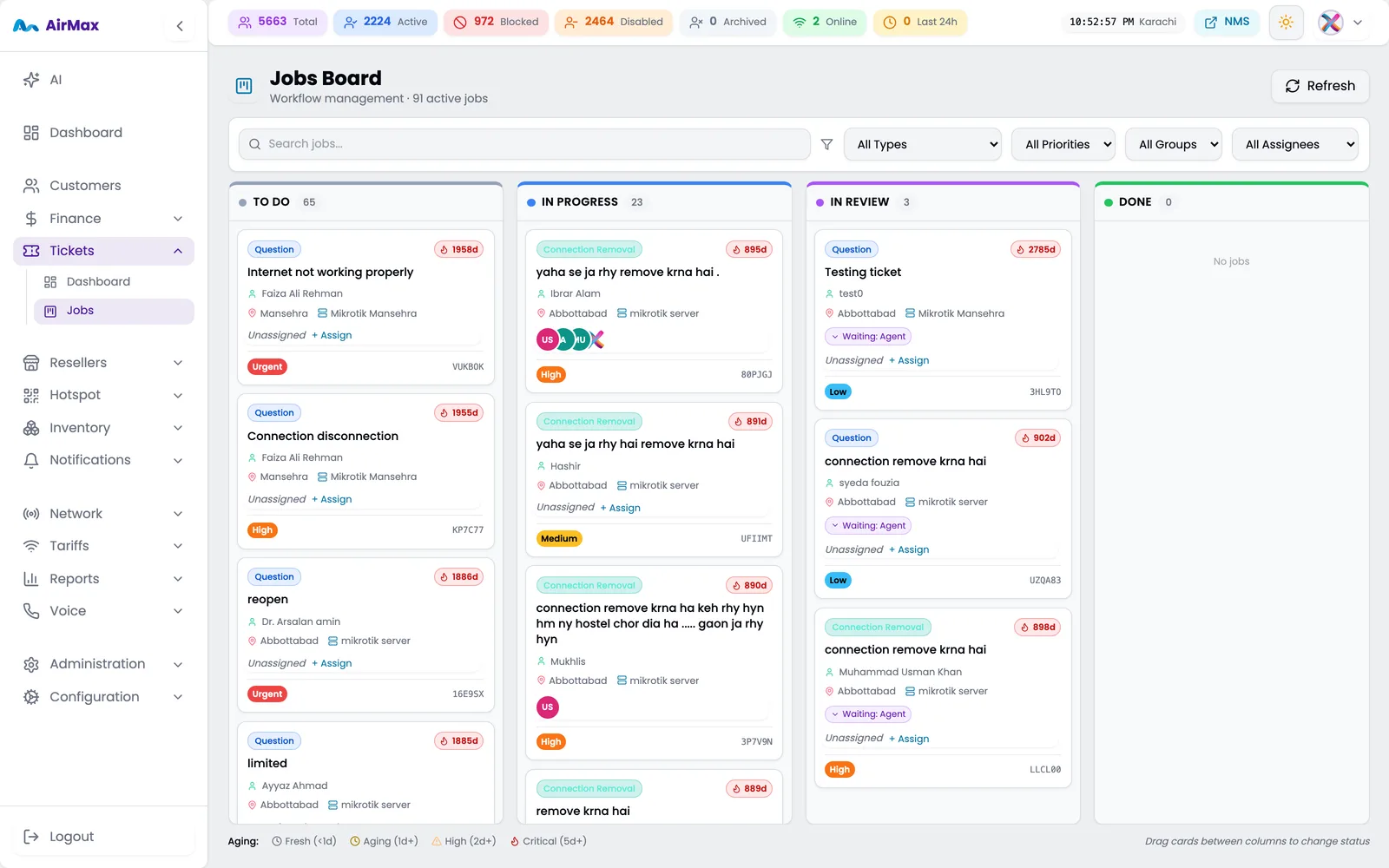Click the 972 Blocked badge
Screen dimensions: 1389x868
[x=496, y=22]
